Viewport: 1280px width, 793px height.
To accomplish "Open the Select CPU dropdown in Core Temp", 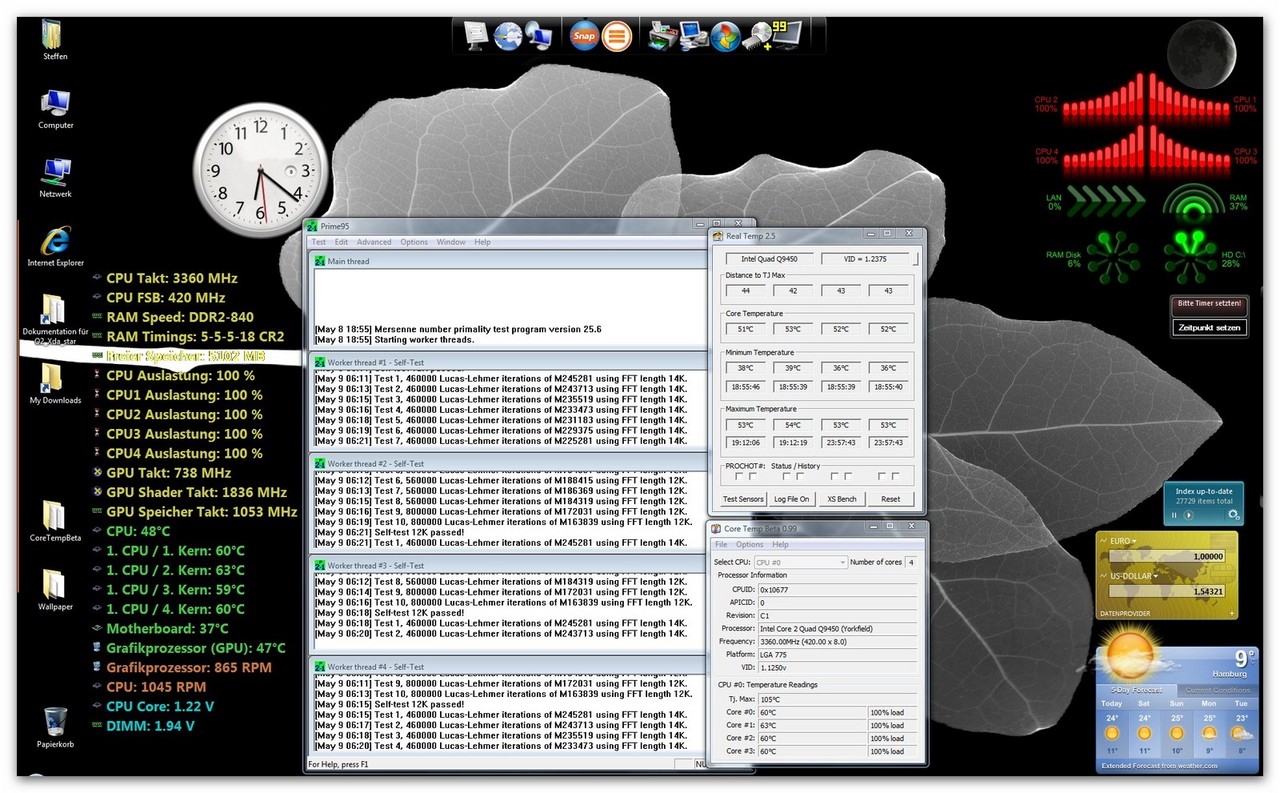I will point(800,563).
